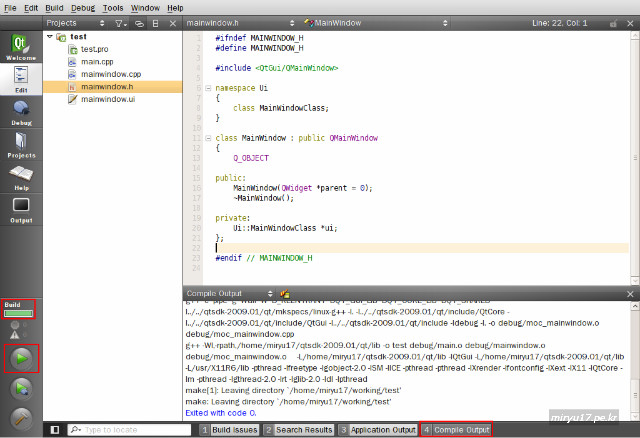Click the QMainWindow base class name
Viewport: 640px width, 438px height.
[353, 138]
